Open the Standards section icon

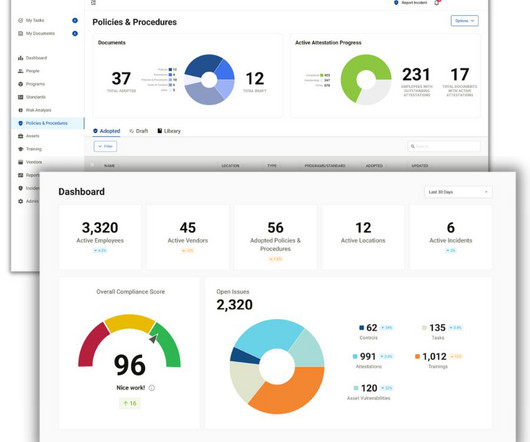[20, 97]
